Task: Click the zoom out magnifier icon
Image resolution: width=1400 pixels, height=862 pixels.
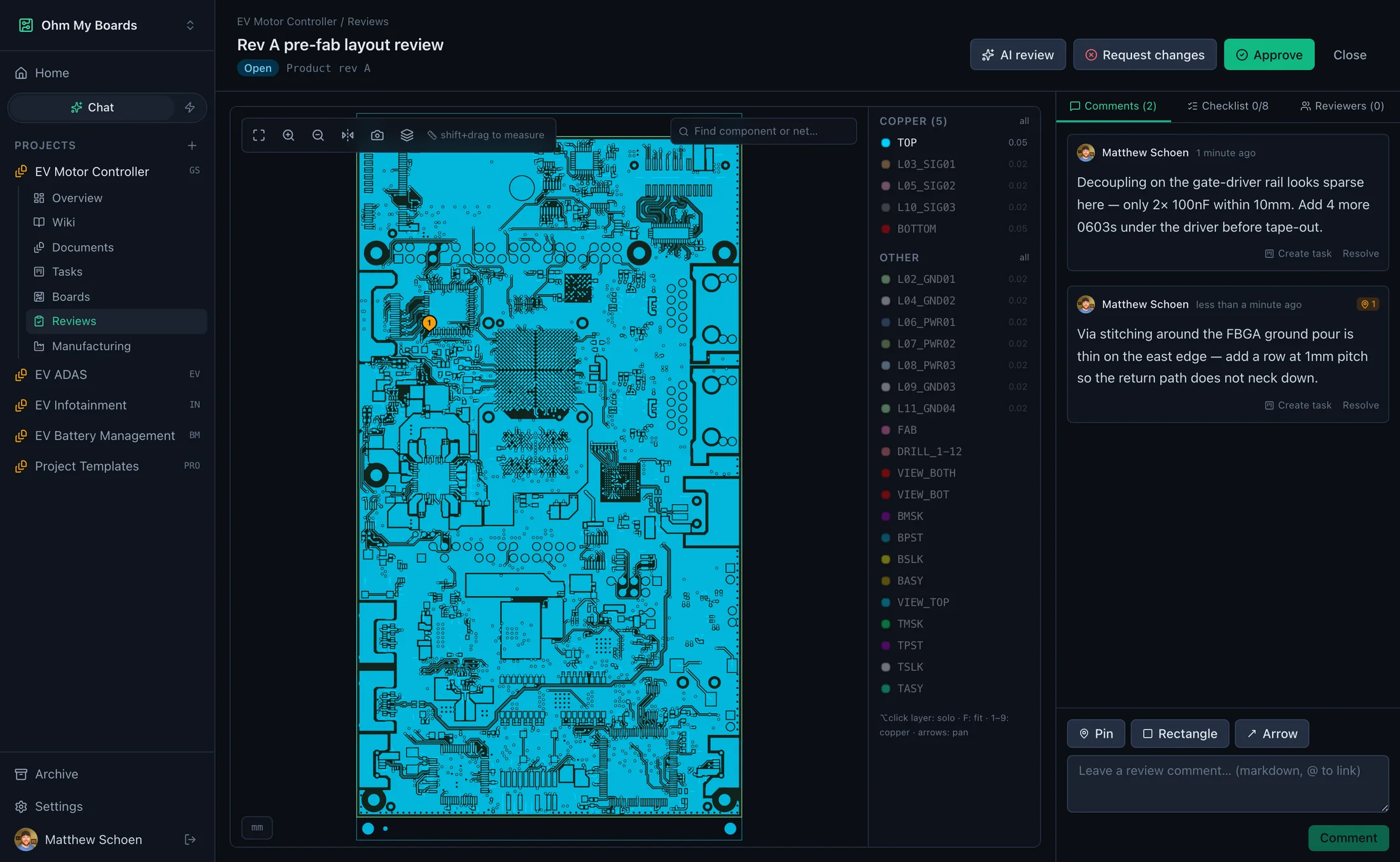Action: click(x=318, y=135)
